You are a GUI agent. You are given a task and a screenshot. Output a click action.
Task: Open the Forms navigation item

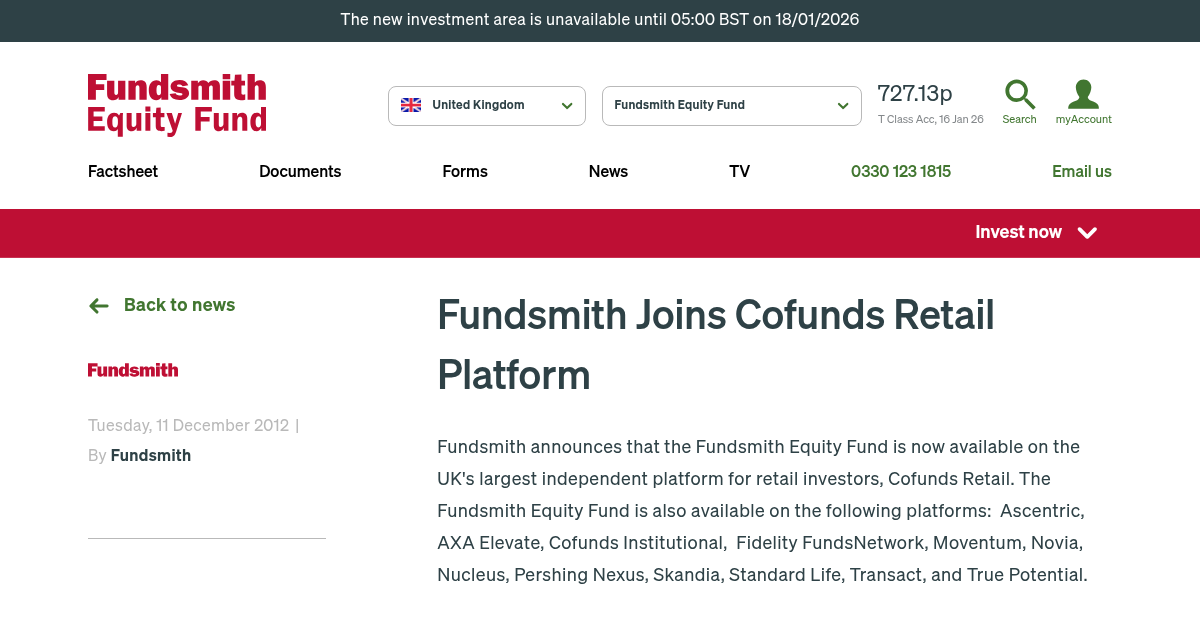click(x=465, y=171)
